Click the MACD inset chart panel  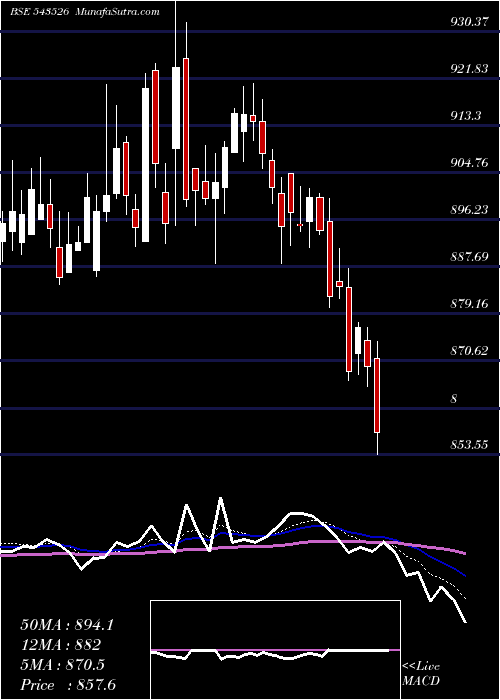(x=275, y=650)
